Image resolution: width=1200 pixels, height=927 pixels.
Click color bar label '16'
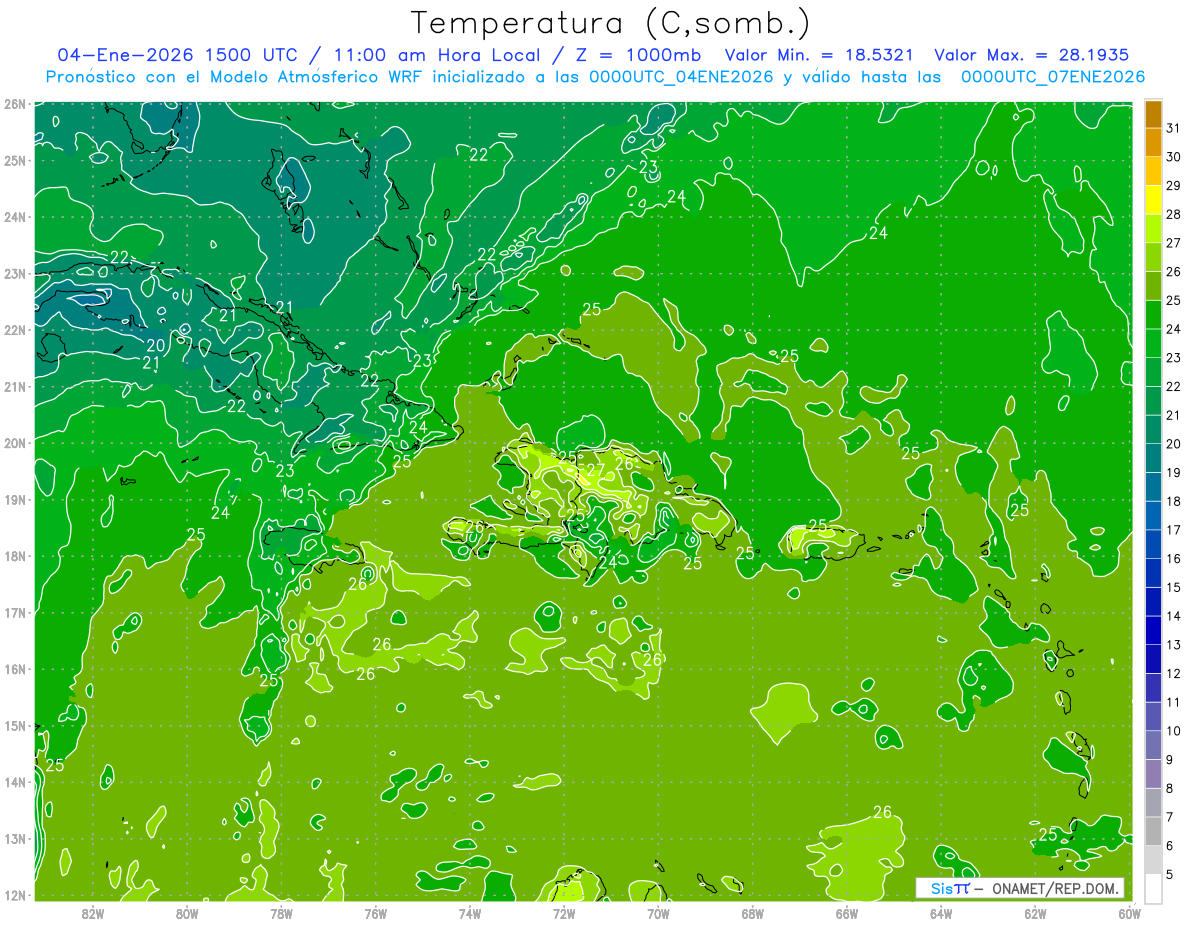pos(1173,558)
